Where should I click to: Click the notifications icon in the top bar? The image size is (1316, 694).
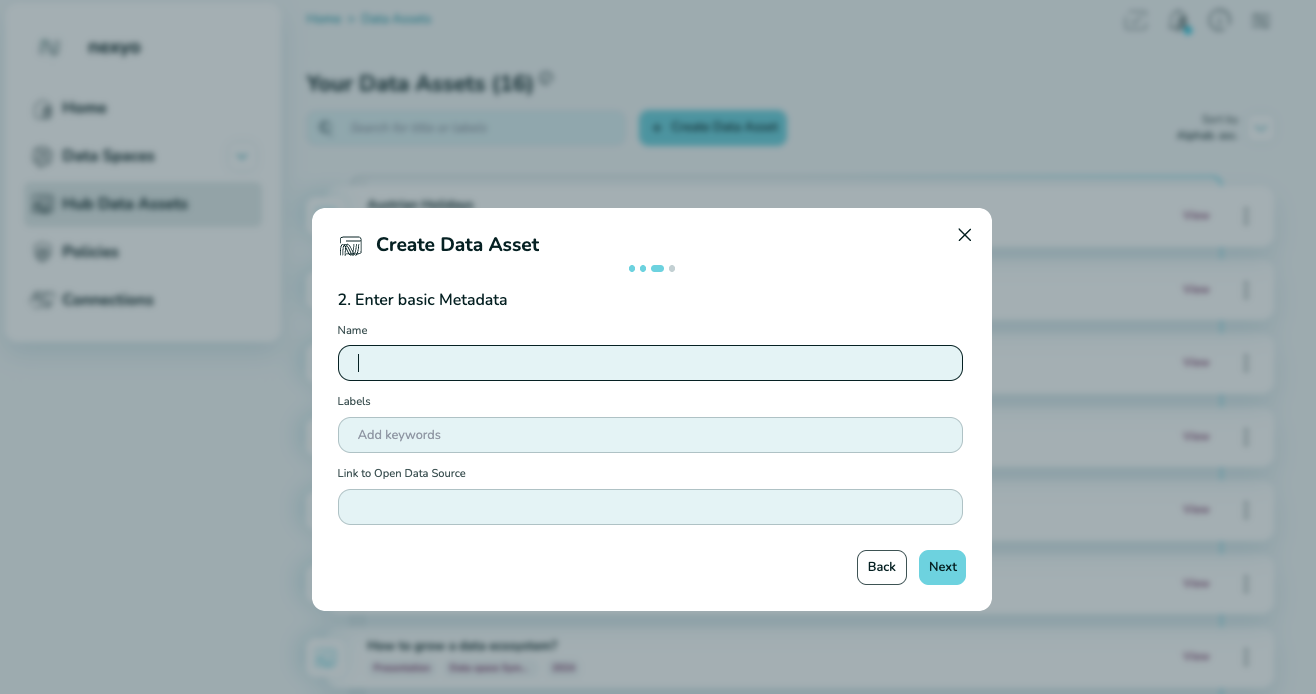(1178, 20)
